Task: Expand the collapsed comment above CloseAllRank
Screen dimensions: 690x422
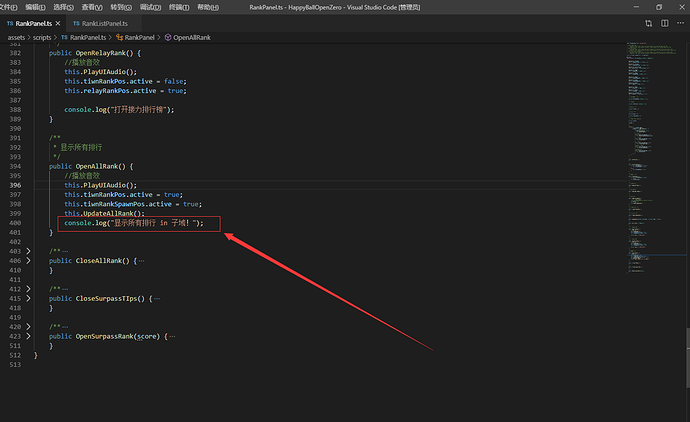Action: point(30,250)
